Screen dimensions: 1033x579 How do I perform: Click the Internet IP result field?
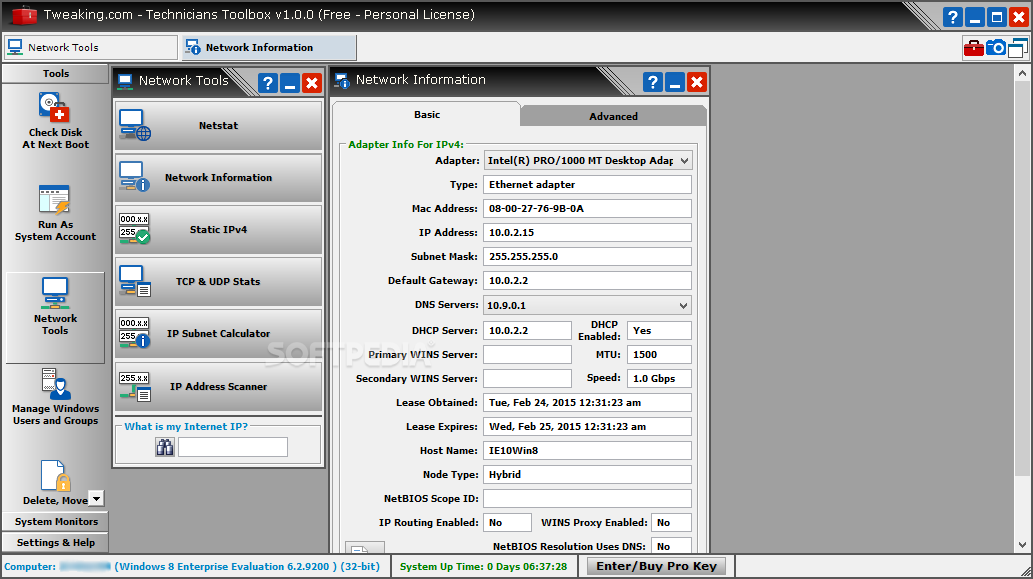[x=233, y=447]
